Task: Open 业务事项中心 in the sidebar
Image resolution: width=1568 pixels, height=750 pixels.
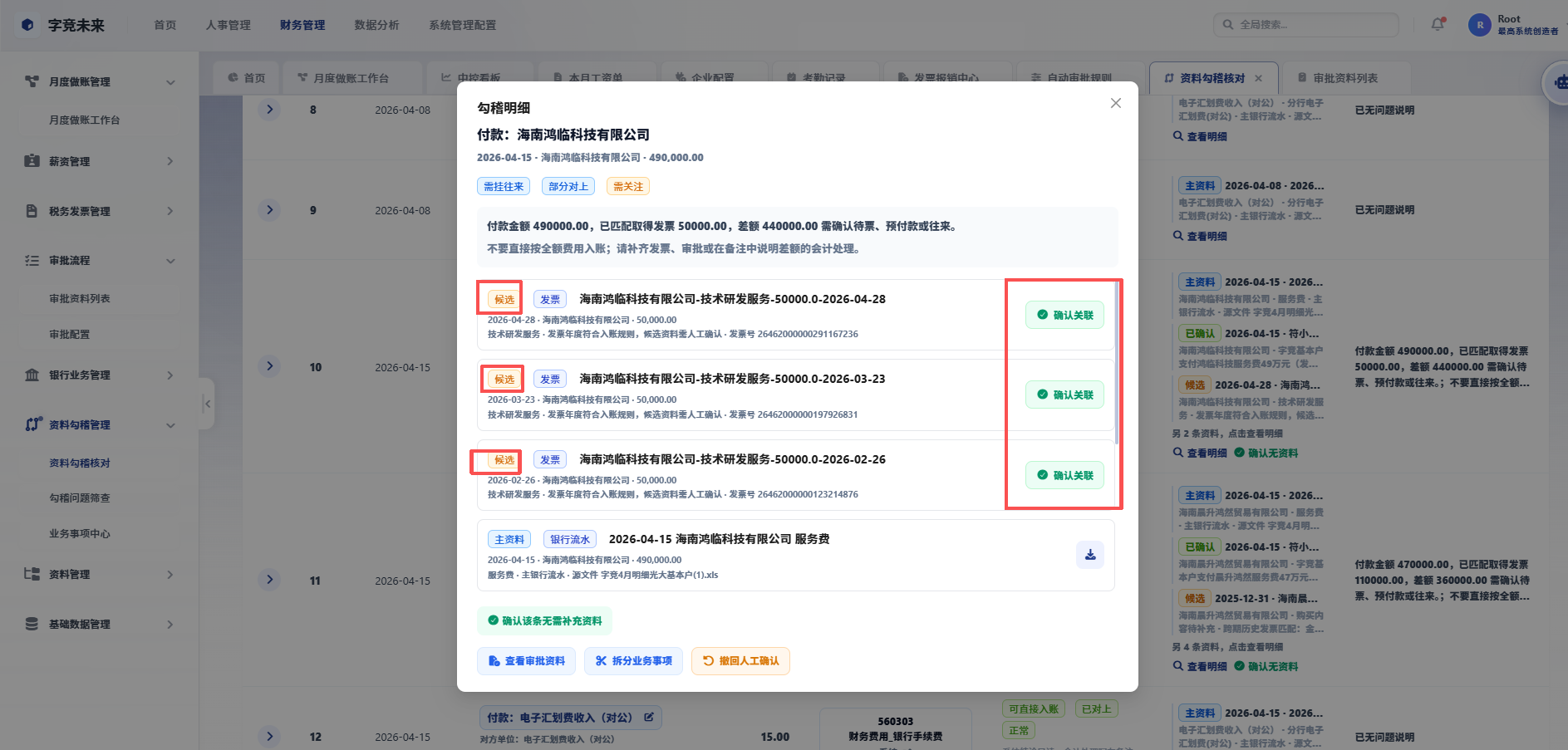Action: pyautogui.click(x=80, y=534)
